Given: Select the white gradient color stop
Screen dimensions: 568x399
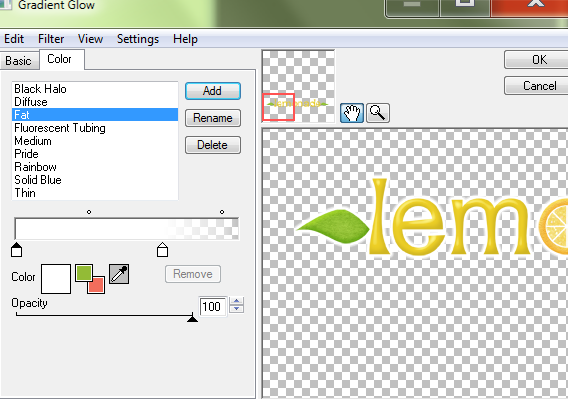Looking at the screenshot, I should (x=162, y=250).
